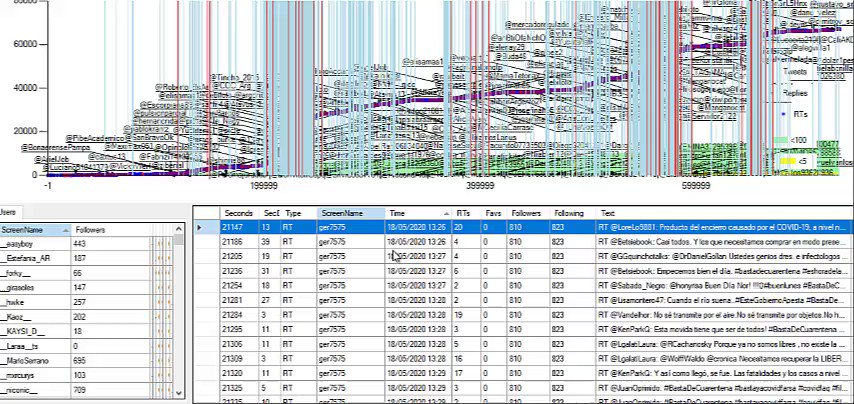Viewport: 854px width, 404px height.
Task: Select user __girasoles in users list
Action: [x=35, y=287]
